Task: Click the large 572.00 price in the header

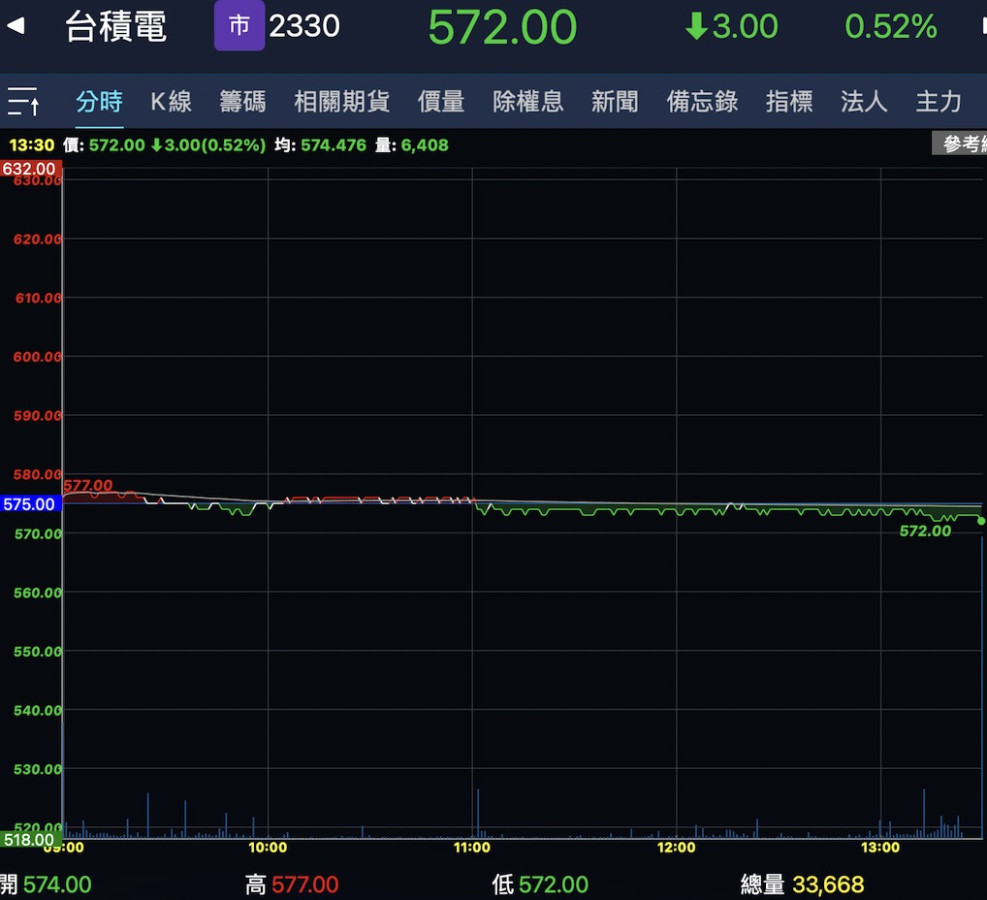Action: 502,28
